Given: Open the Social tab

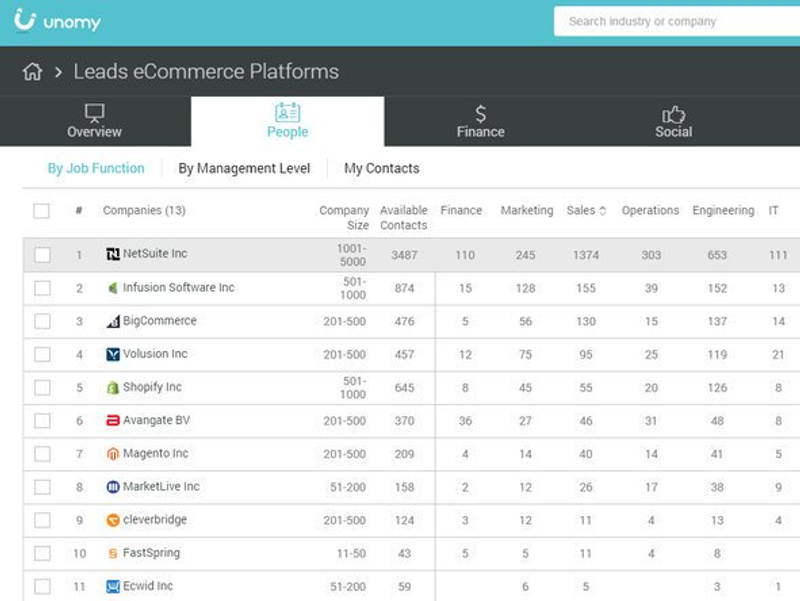Looking at the screenshot, I should (673, 121).
